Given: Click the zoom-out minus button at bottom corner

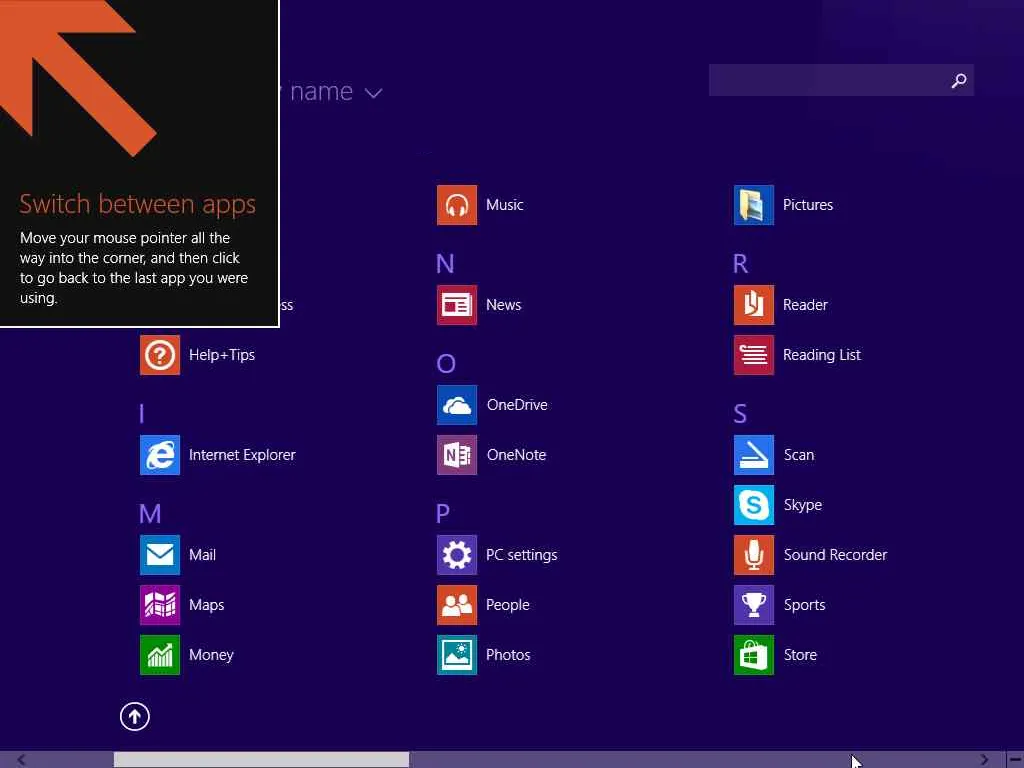Looking at the screenshot, I should [x=1015, y=760].
